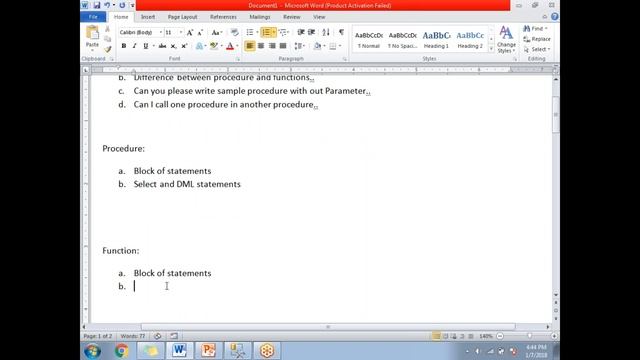Align text left
Viewport: 640px width, 360px height.
pos(250,46)
